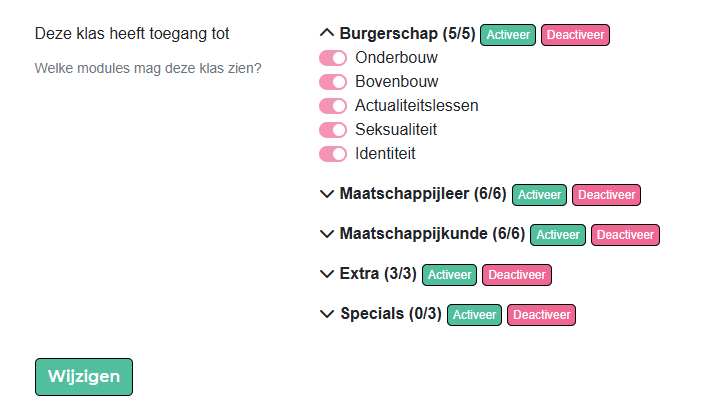Toggle the Onderbouw switch off
This screenshot has height=405, width=714.
click(333, 58)
